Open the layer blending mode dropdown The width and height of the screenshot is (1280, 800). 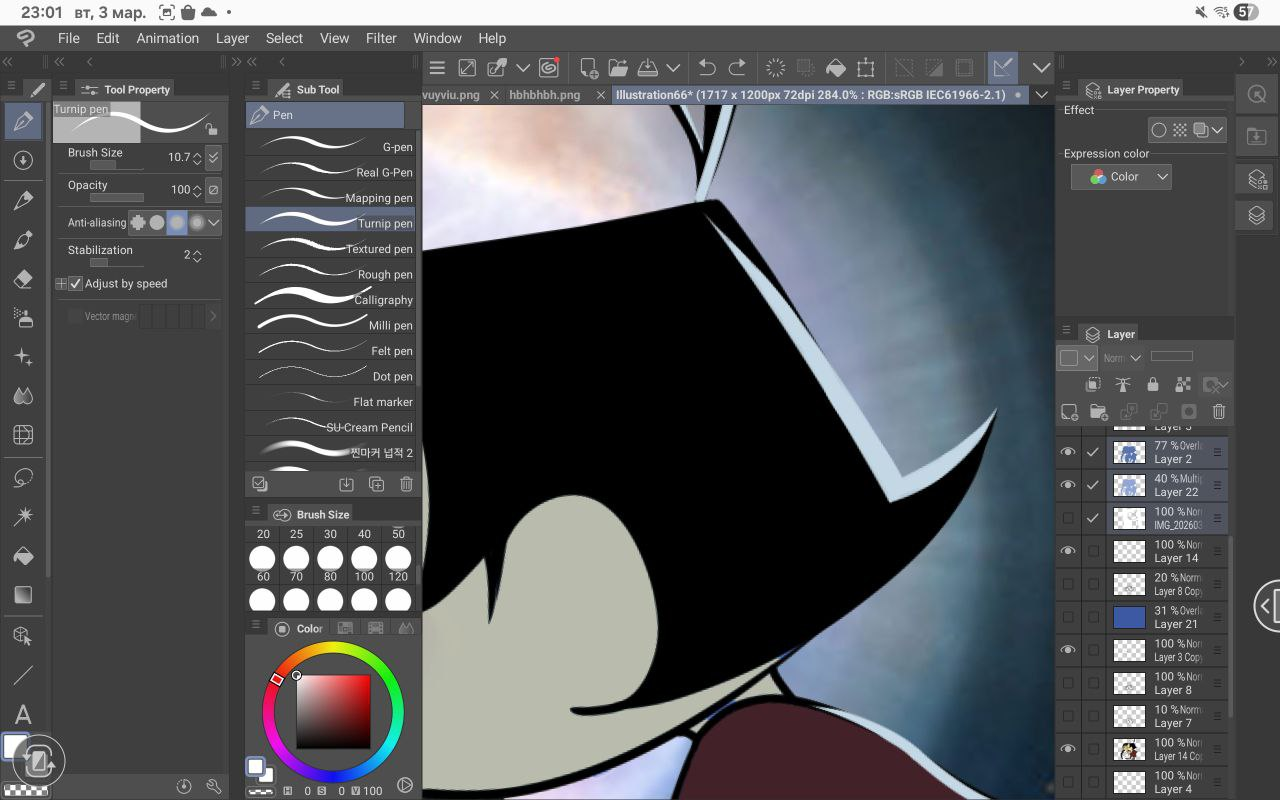tap(1123, 357)
